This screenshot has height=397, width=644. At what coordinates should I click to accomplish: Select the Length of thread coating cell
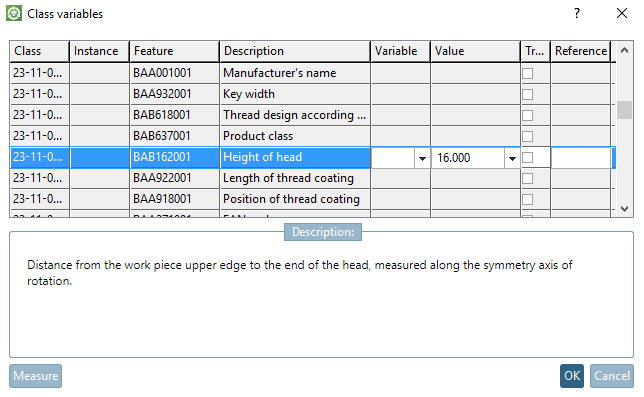tap(295, 178)
